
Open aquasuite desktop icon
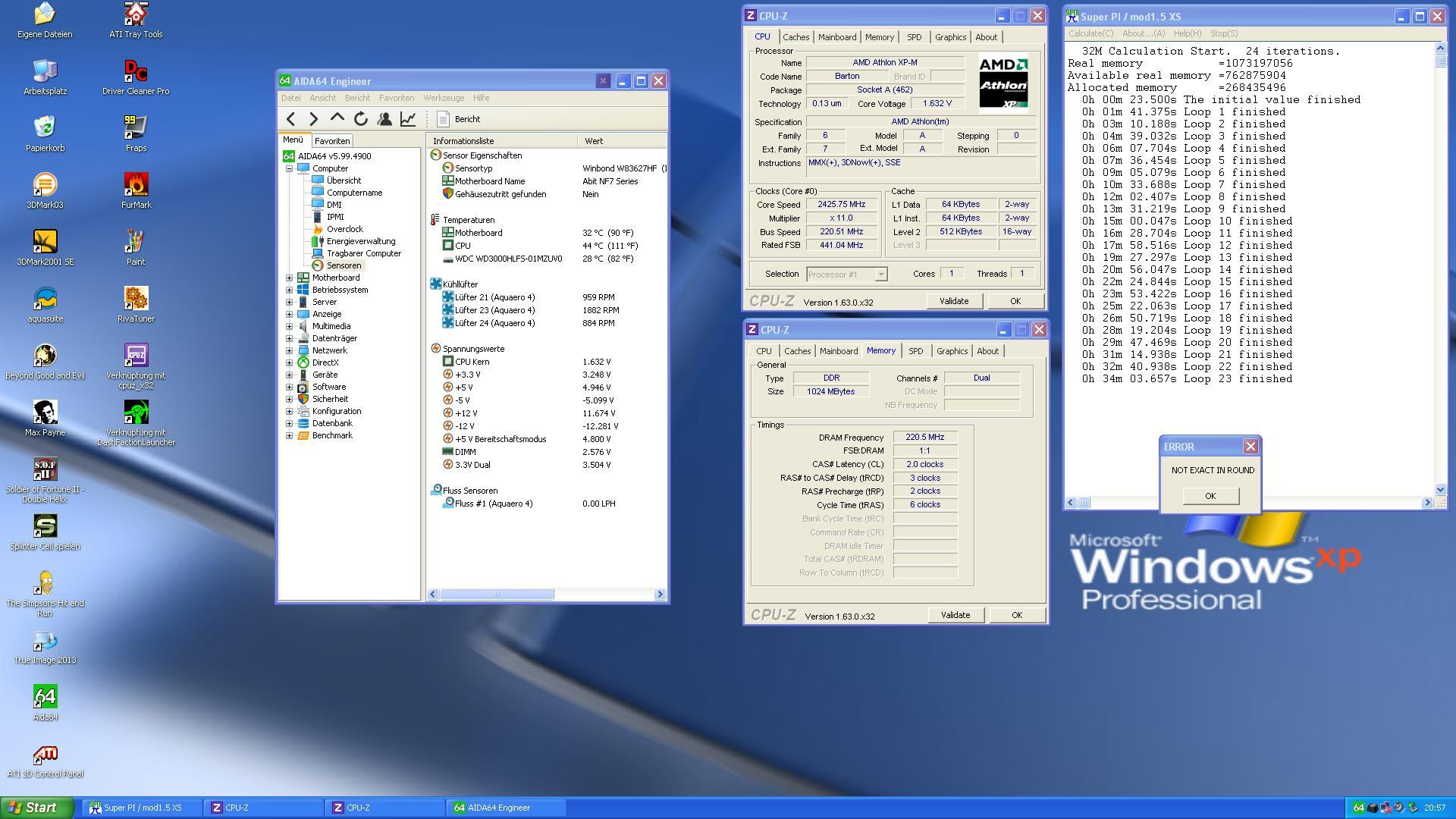45,305
